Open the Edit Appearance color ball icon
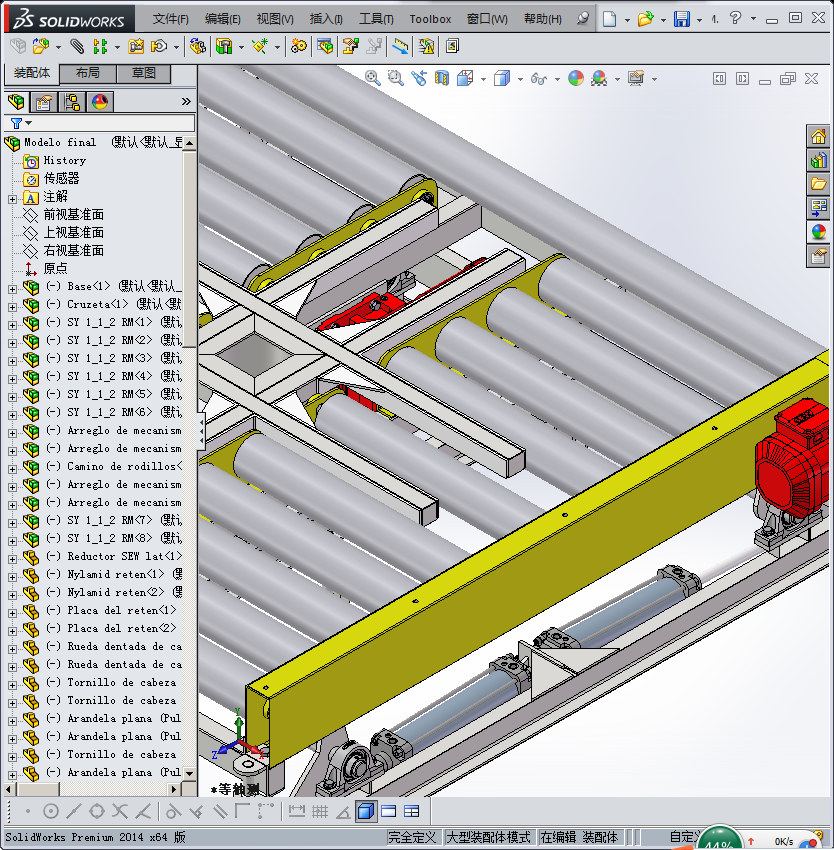The height and width of the screenshot is (850, 834). [575, 78]
